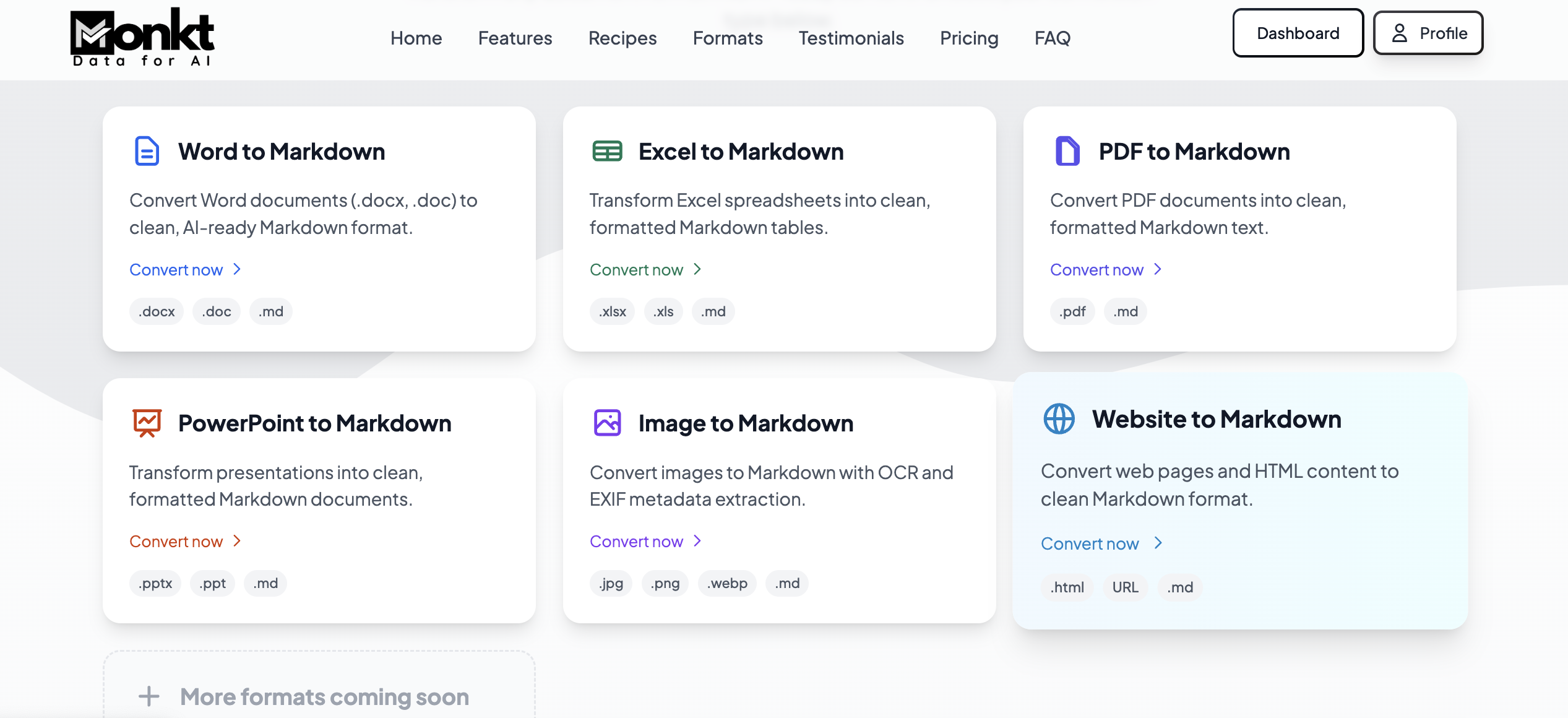
Task: Click the chevron next to Excel Convert now
Action: (x=697, y=269)
